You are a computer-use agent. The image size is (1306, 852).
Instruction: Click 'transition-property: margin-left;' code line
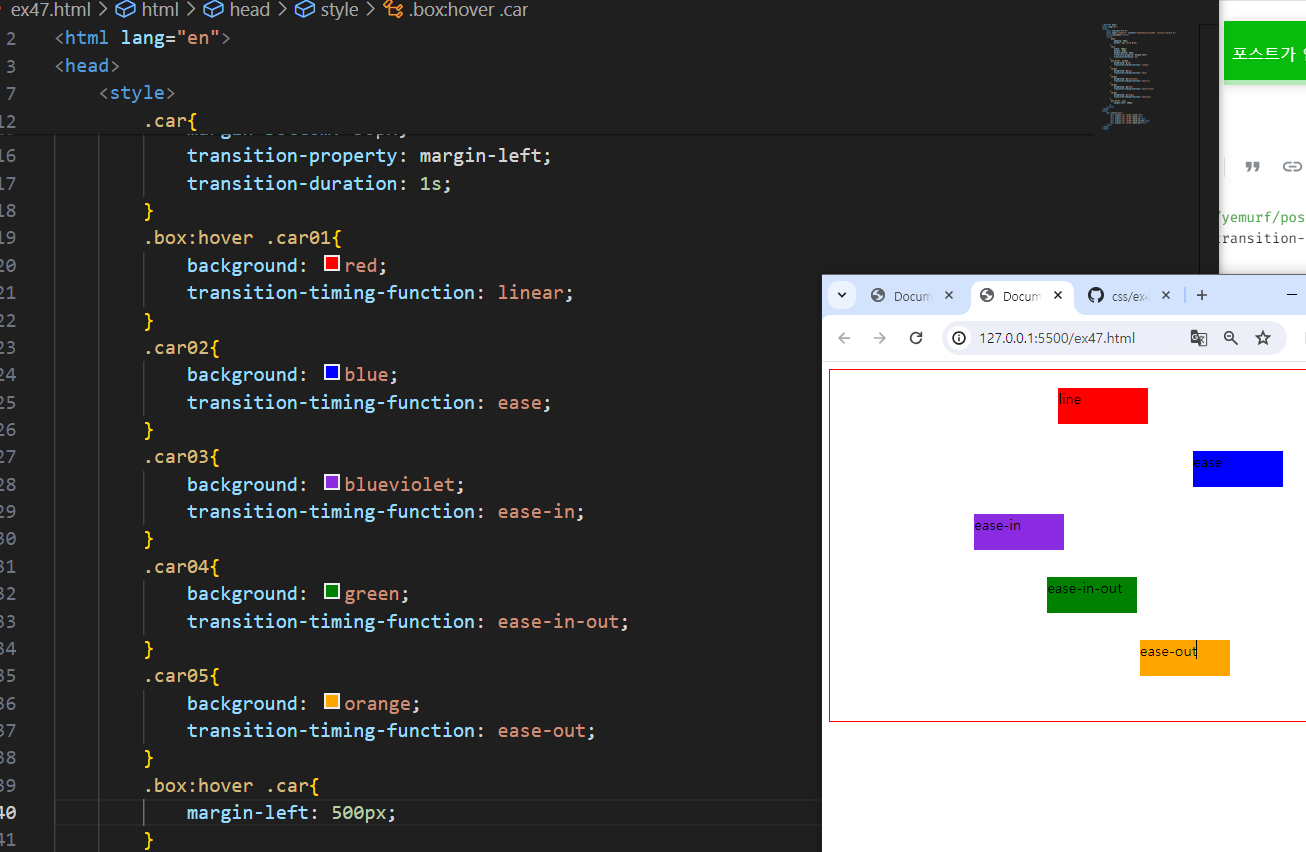[x=369, y=156]
